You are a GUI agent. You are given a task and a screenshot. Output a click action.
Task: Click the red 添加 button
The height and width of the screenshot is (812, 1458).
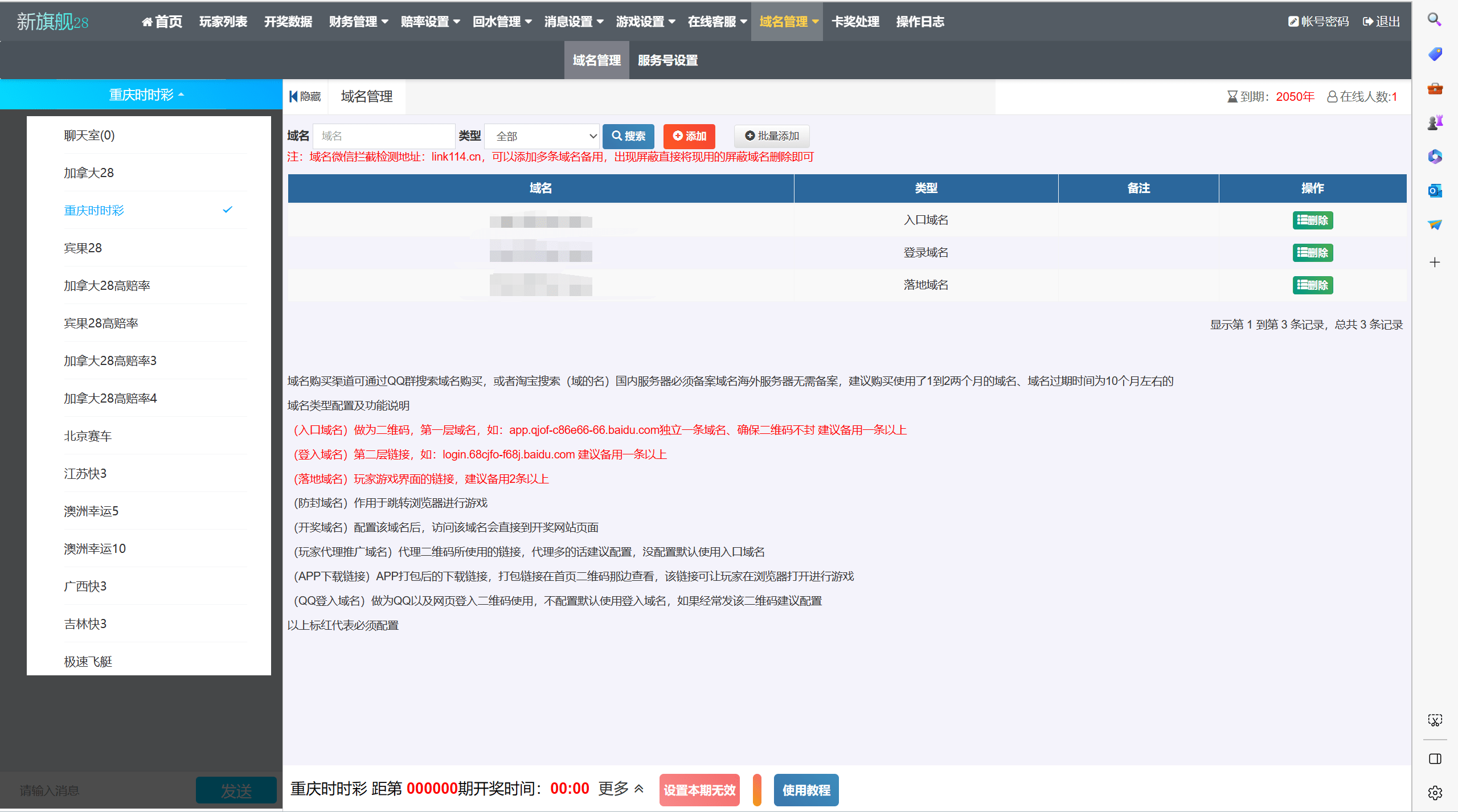(x=689, y=136)
